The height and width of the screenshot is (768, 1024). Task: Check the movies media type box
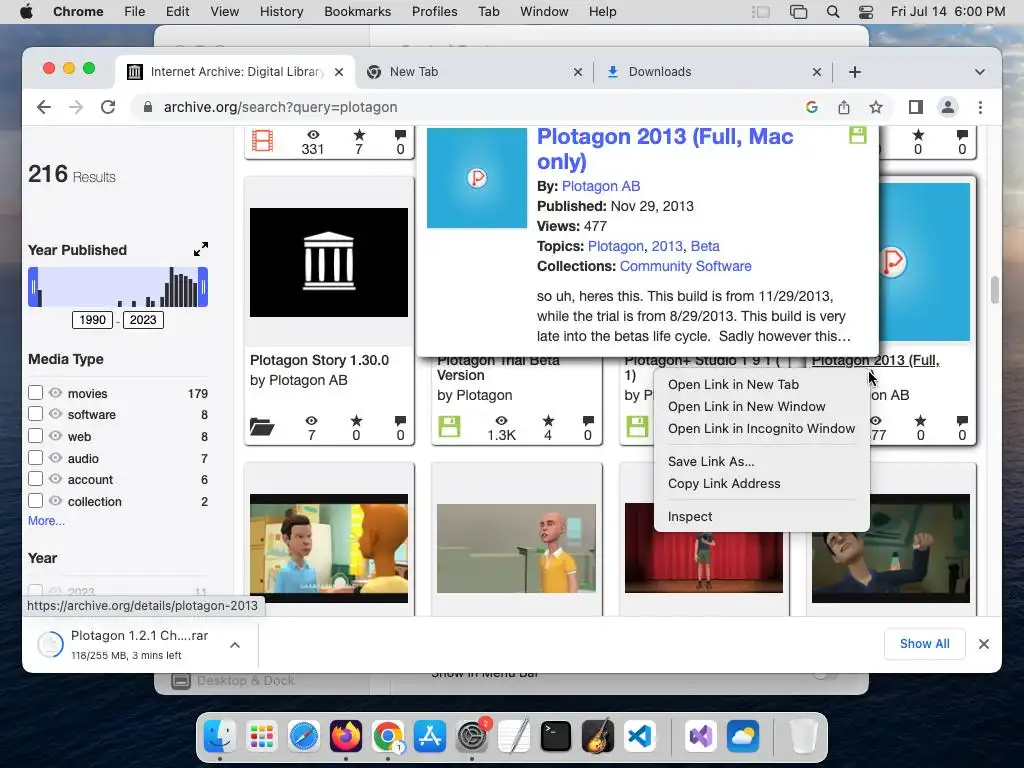(x=35, y=392)
